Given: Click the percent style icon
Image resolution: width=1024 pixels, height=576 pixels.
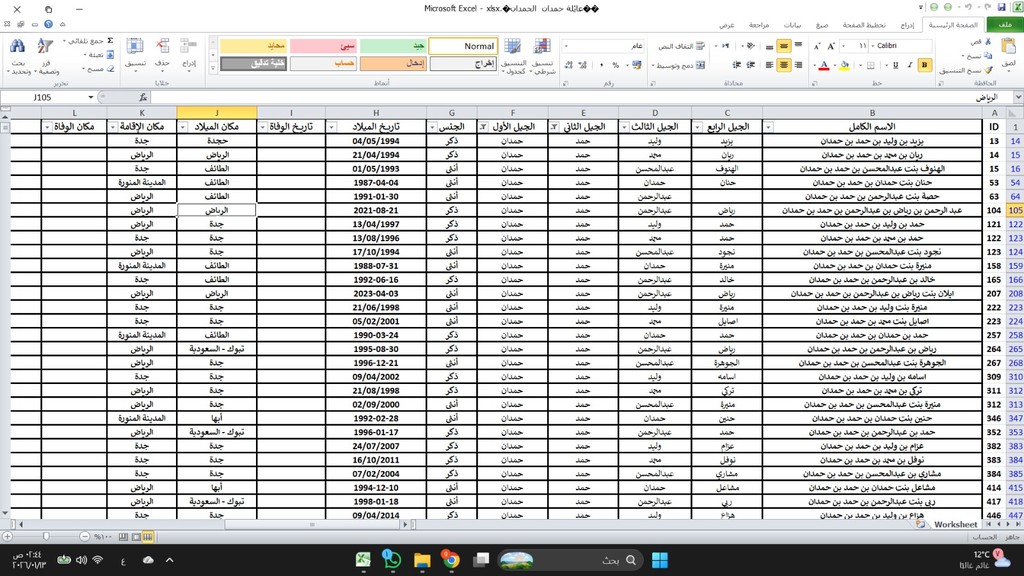Looking at the screenshot, I should click(615, 65).
